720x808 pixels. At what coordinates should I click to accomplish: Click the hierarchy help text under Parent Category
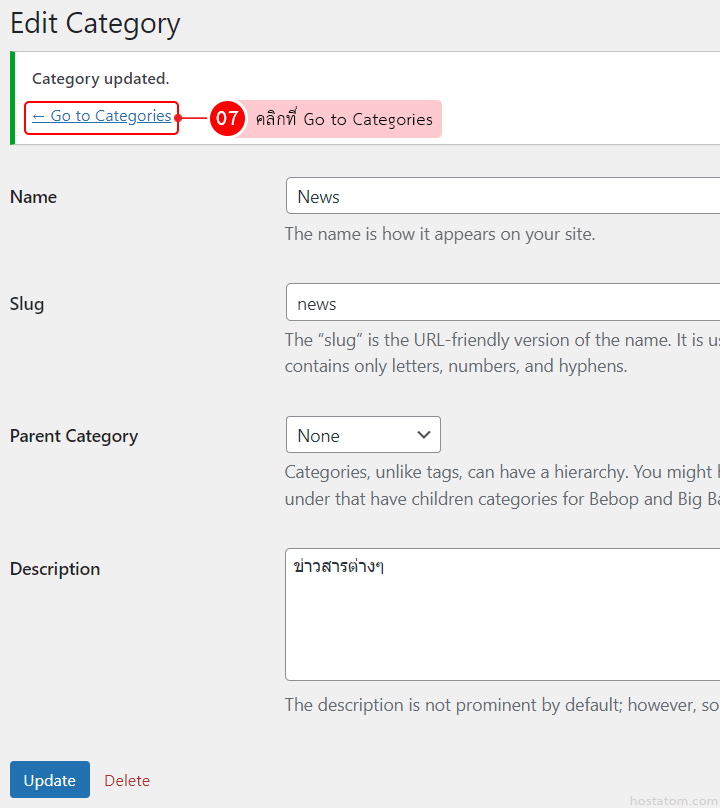coord(500,485)
